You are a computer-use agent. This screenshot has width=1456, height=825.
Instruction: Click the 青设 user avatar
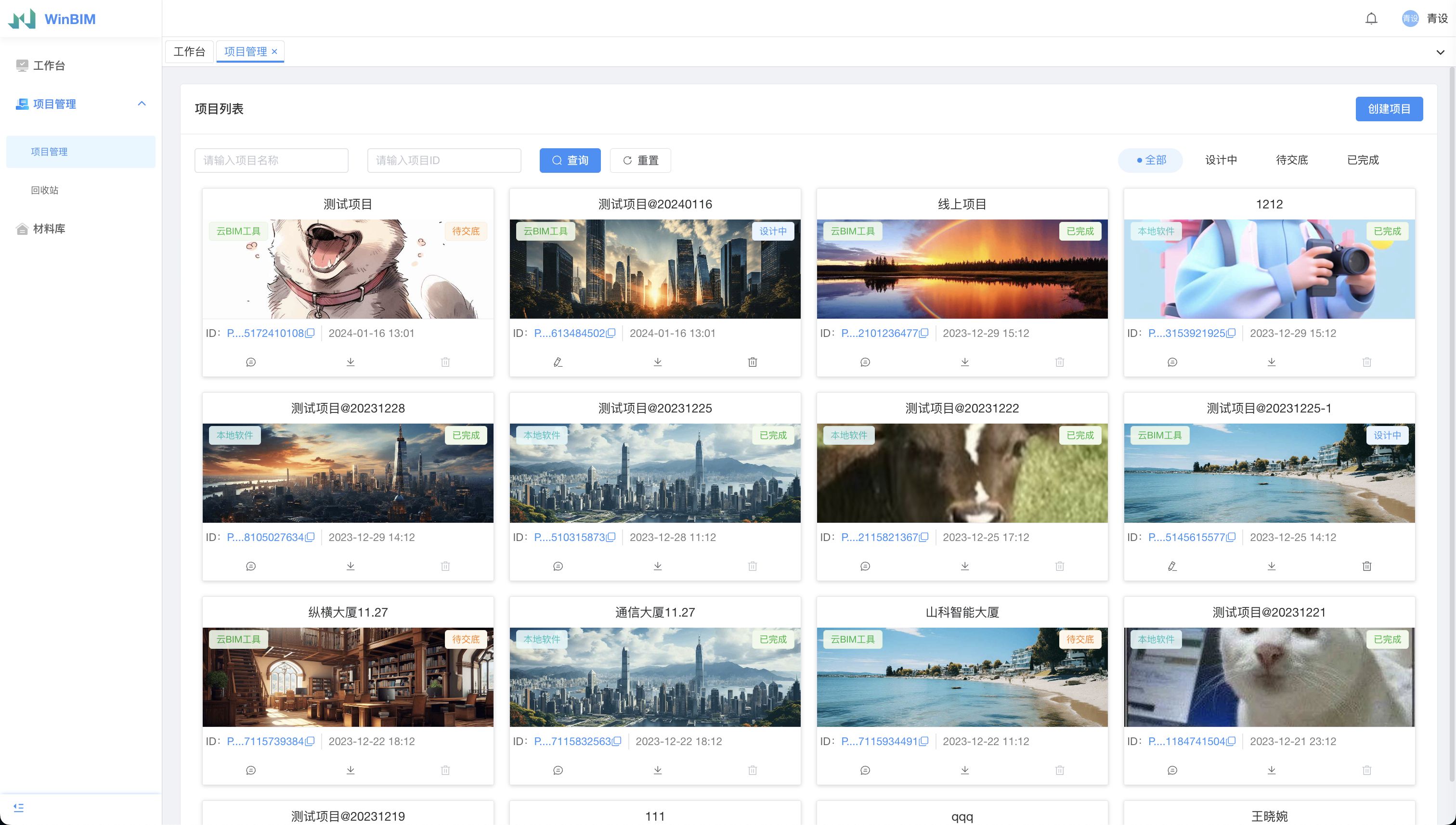pyautogui.click(x=1409, y=19)
